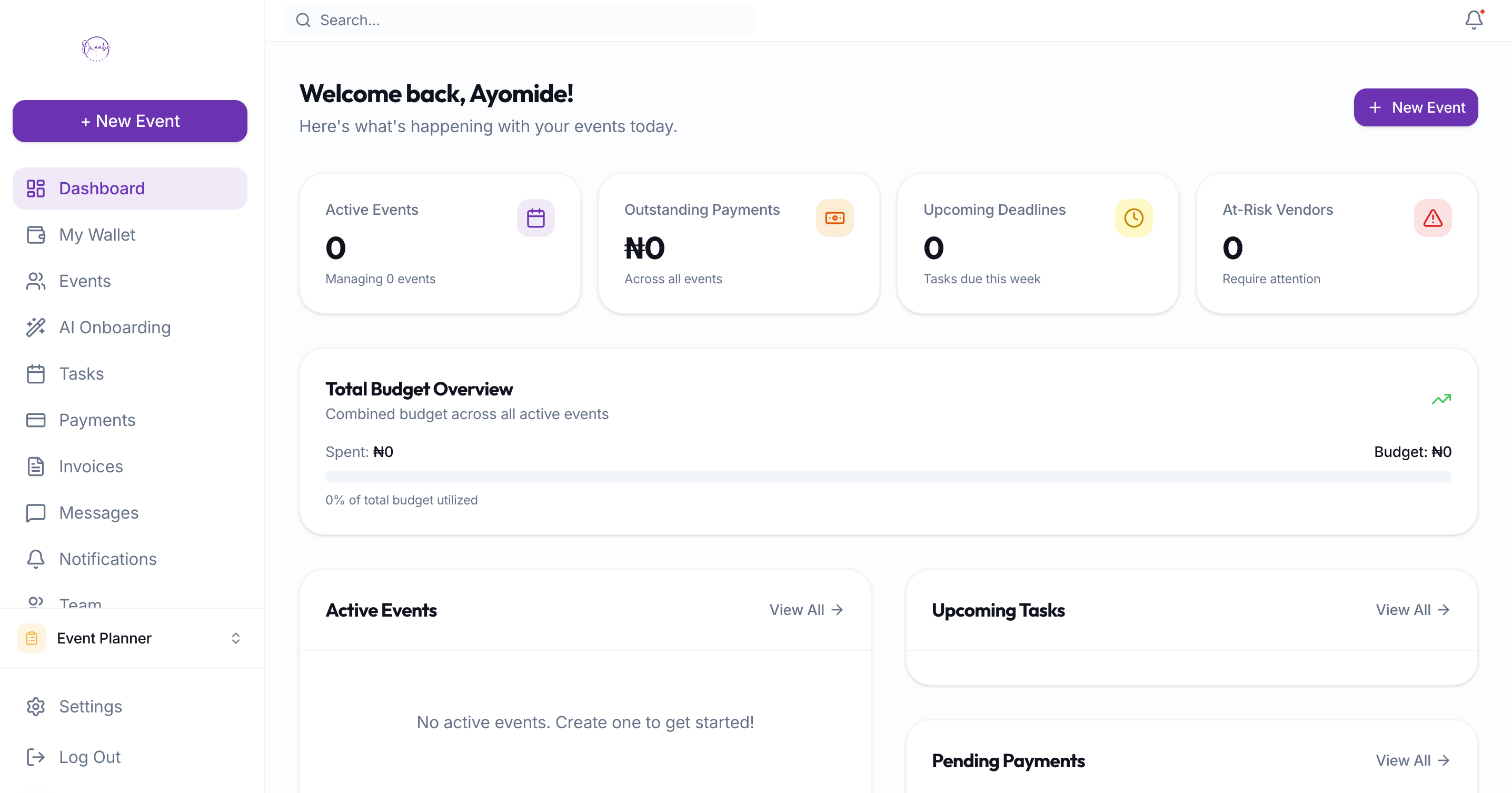View all Active Events
The width and height of the screenshot is (1512, 793).
[806, 610]
